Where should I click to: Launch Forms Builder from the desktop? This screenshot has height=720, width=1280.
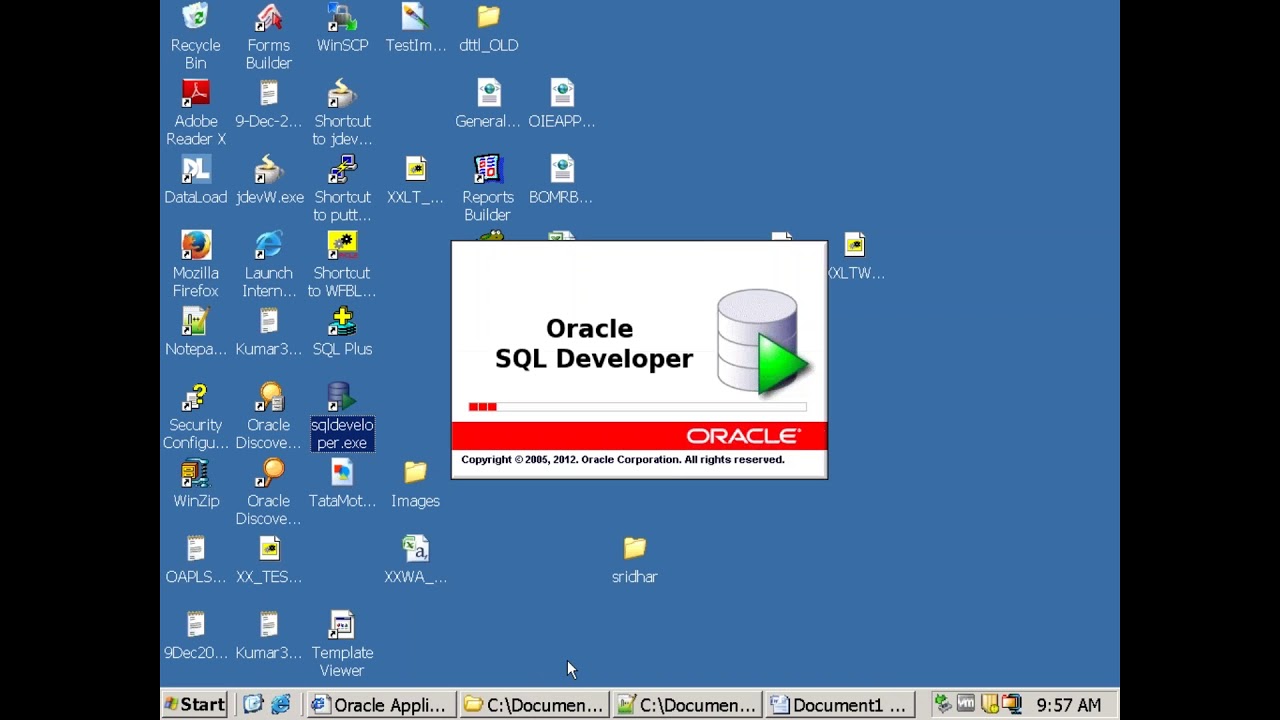click(x=268, y=36)
